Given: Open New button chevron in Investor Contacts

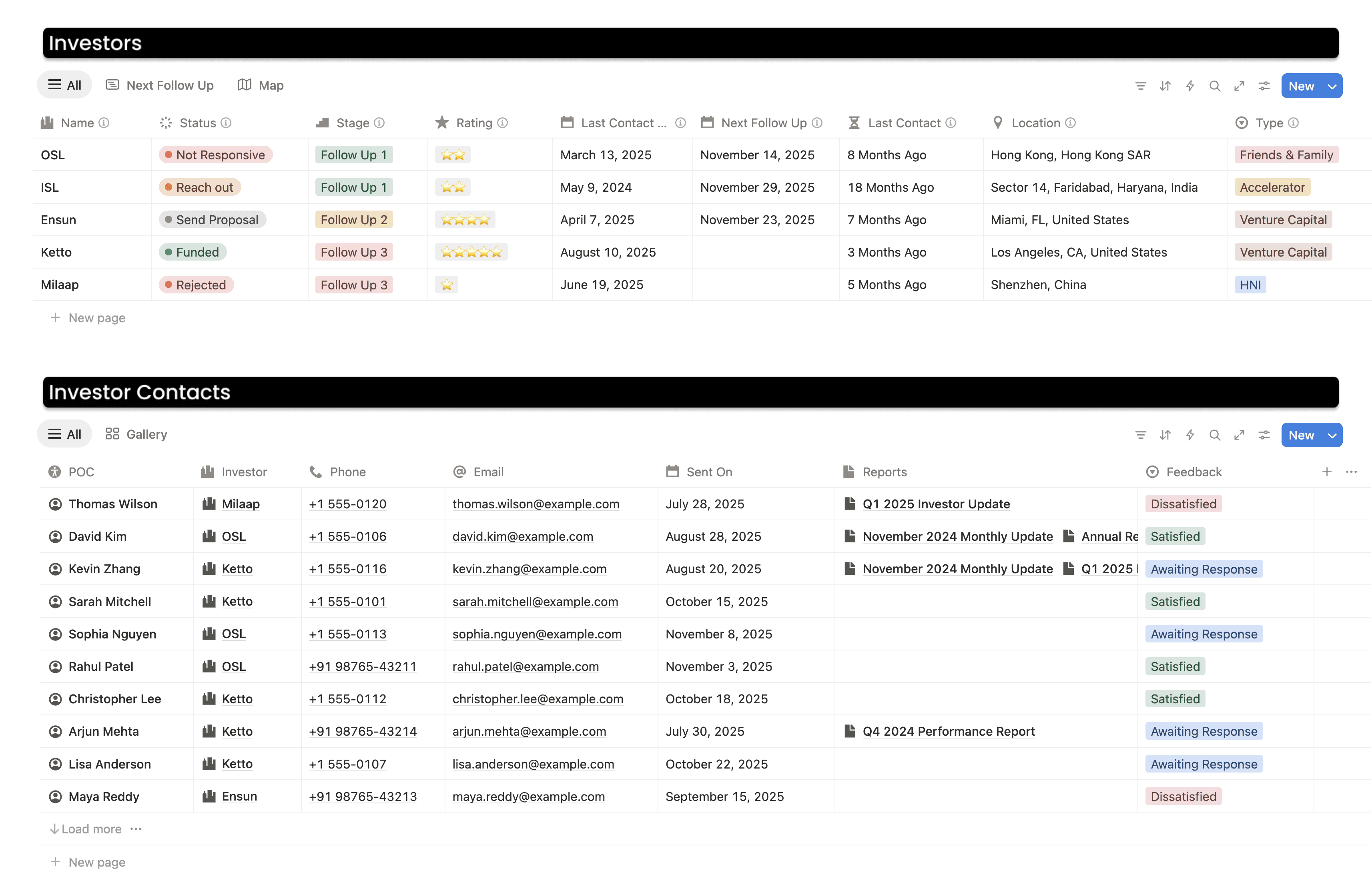Looking at the screenshot, I should point(1332,436).
